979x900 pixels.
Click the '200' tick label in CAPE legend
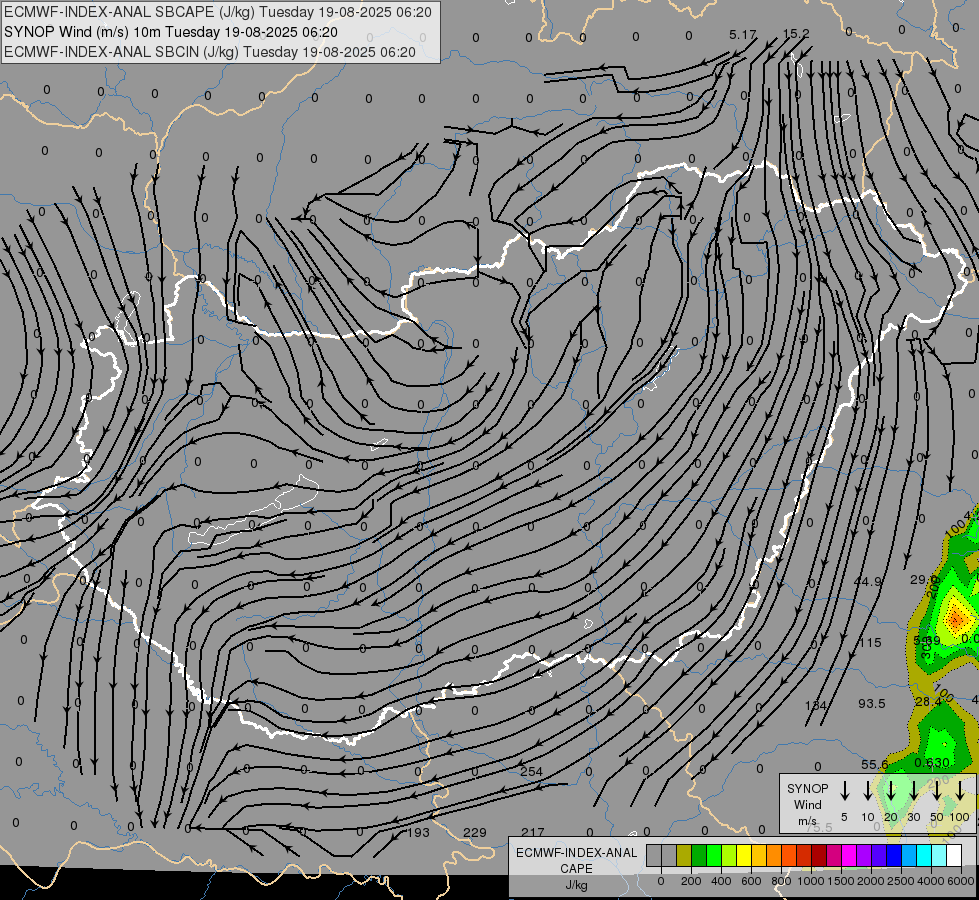point(691,881)
